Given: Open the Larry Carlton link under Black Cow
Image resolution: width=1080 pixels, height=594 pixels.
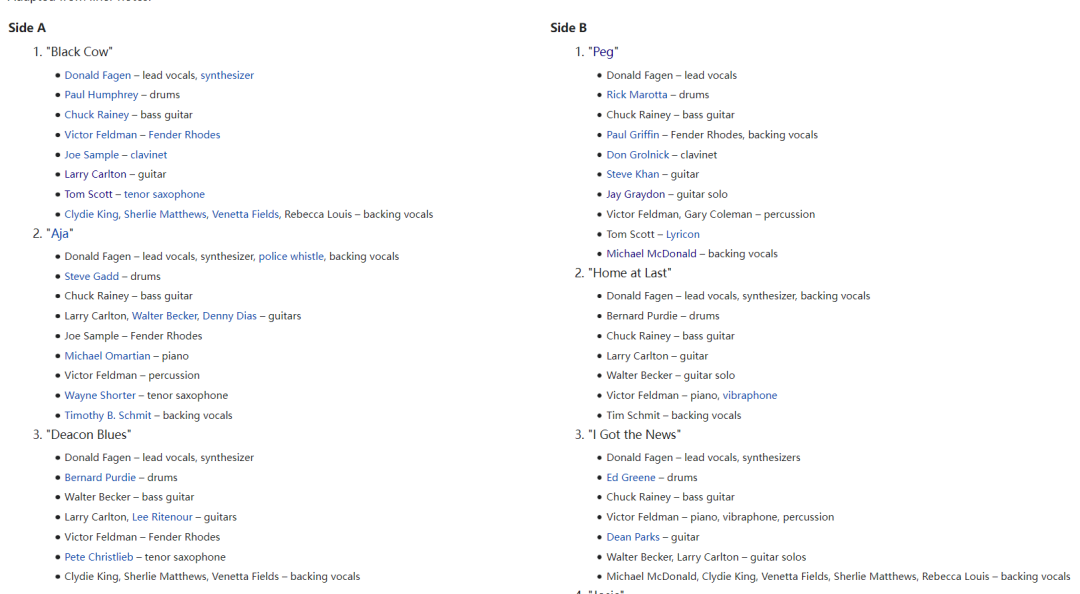Looking at the screenshot, I should 95,174.
